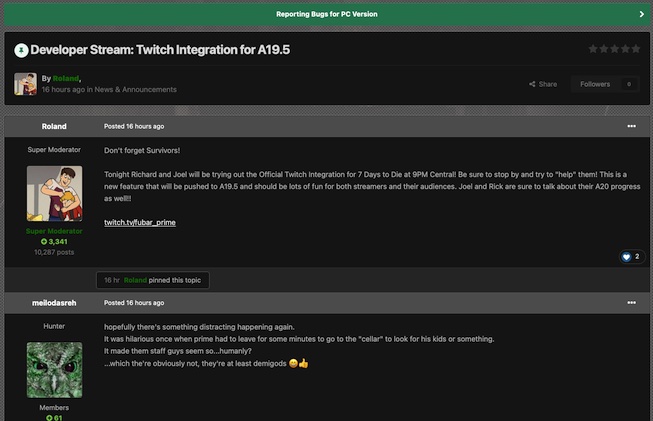Click Roland's small avatar in topic header
The height and width of the screenshot is (421, 653).
(25, 84)
